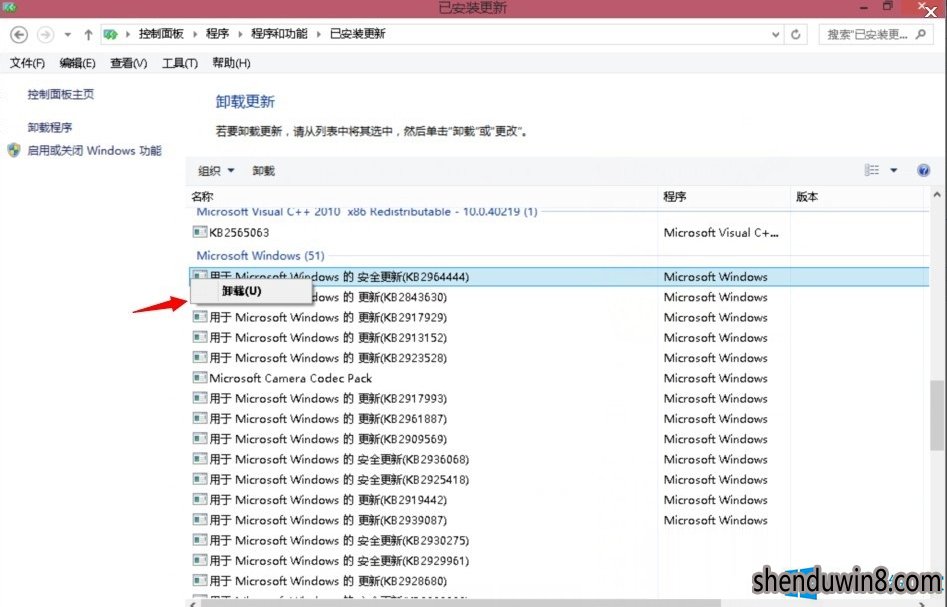Screen dimensions: 947x607
Task: Open the 帮助(H) menu
Action: click(231, 63)
